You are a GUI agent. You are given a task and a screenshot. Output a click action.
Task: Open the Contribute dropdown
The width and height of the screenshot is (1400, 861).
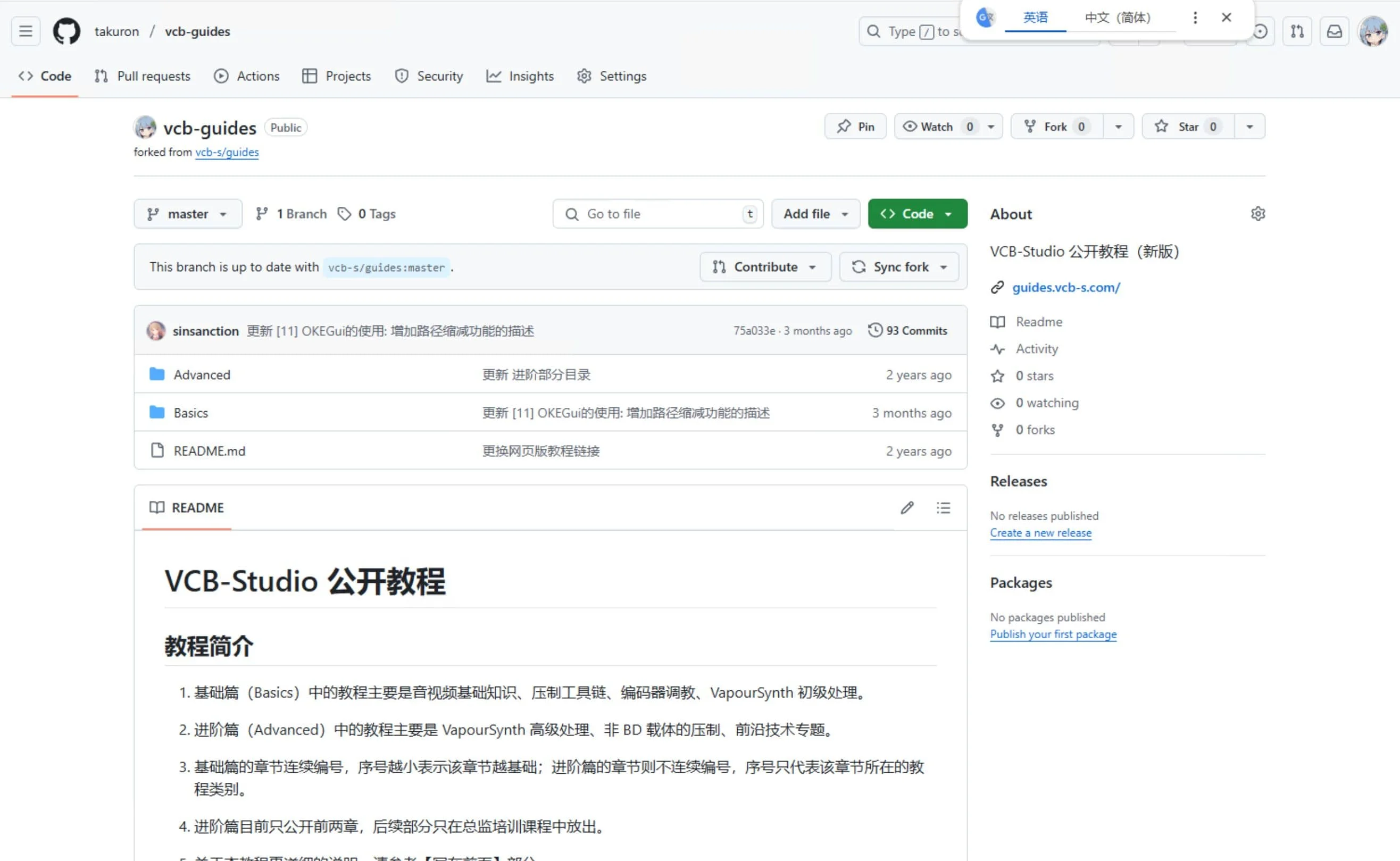pos(765,267)
